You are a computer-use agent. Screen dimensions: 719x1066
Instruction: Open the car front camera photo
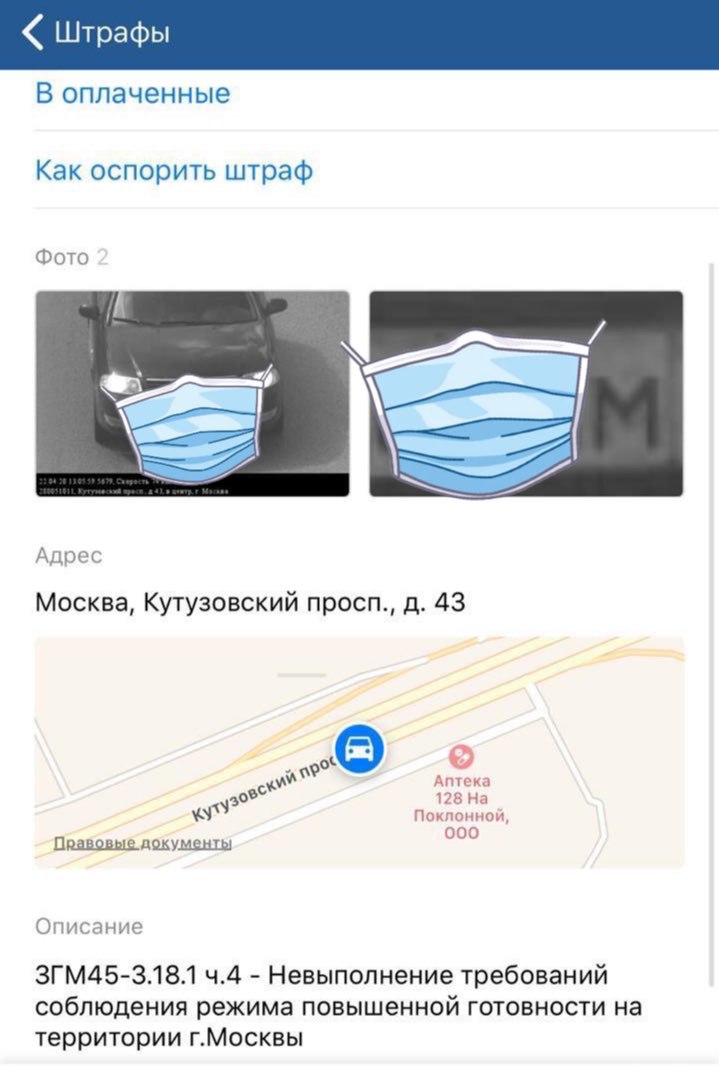click(x=192, y=394)
